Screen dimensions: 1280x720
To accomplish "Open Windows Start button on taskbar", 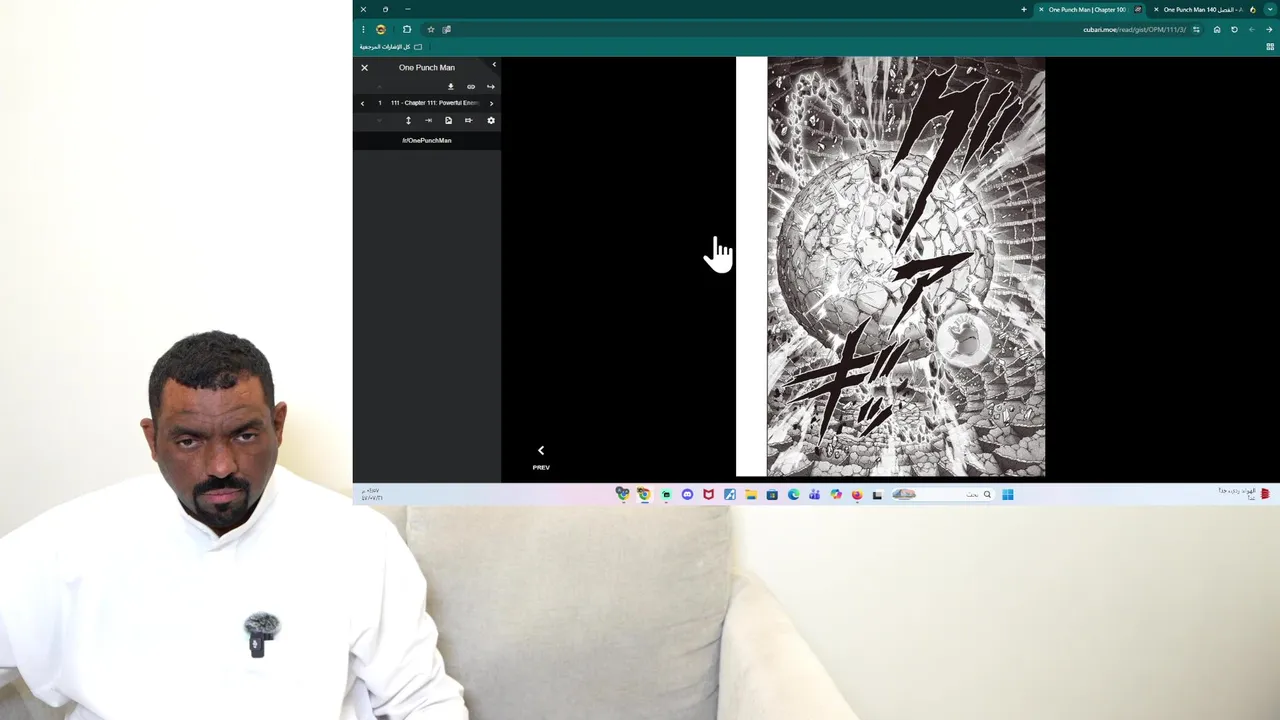I will 1008,495.
